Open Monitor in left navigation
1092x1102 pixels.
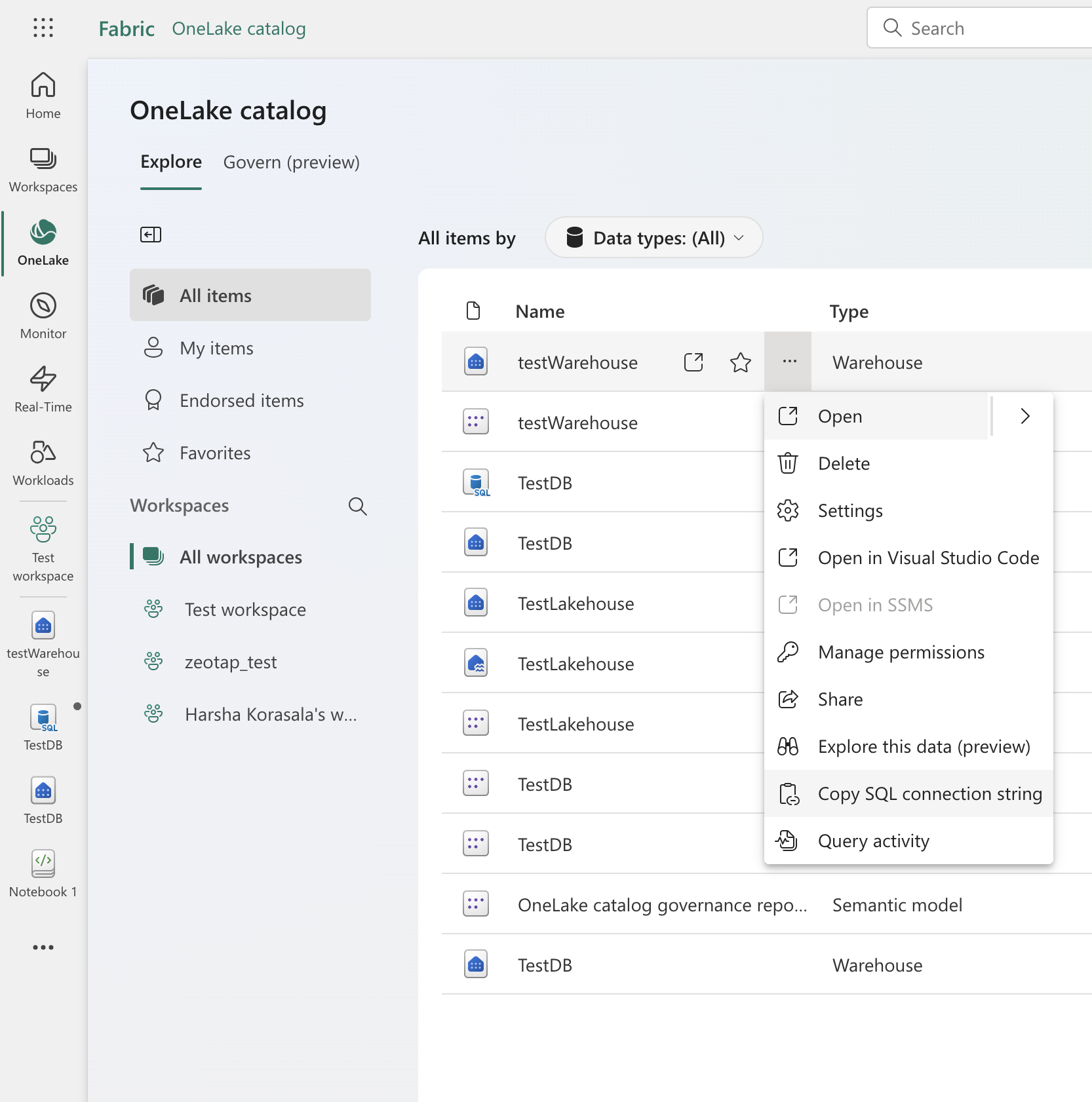tap(43, 316)
